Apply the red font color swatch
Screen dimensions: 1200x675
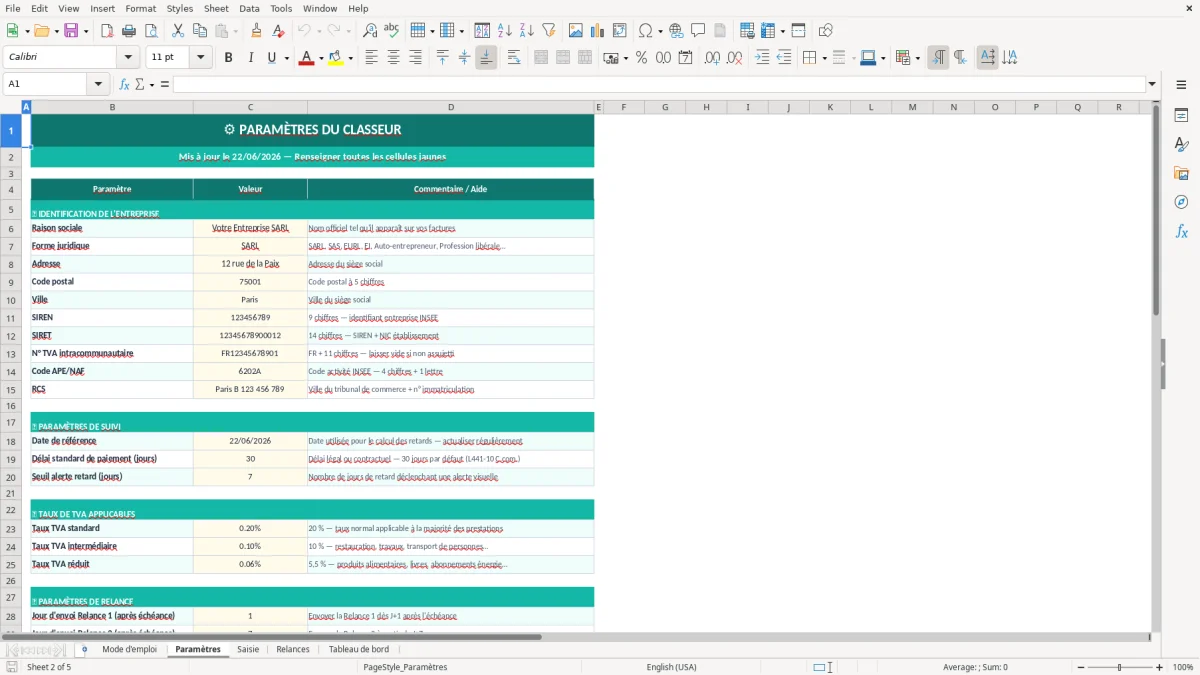click(306, 58)
